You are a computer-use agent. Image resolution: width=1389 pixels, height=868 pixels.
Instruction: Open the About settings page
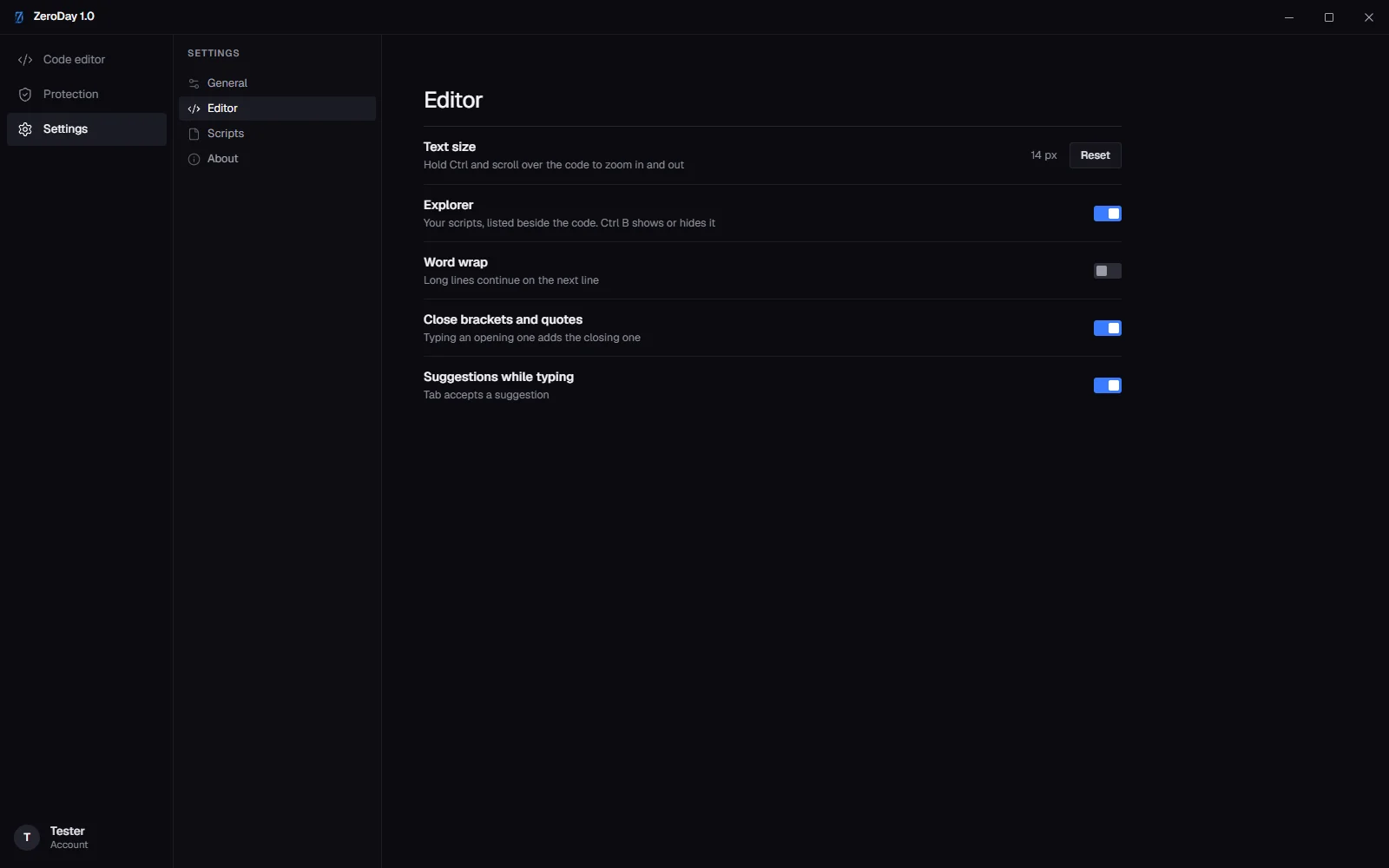(277, 159)
